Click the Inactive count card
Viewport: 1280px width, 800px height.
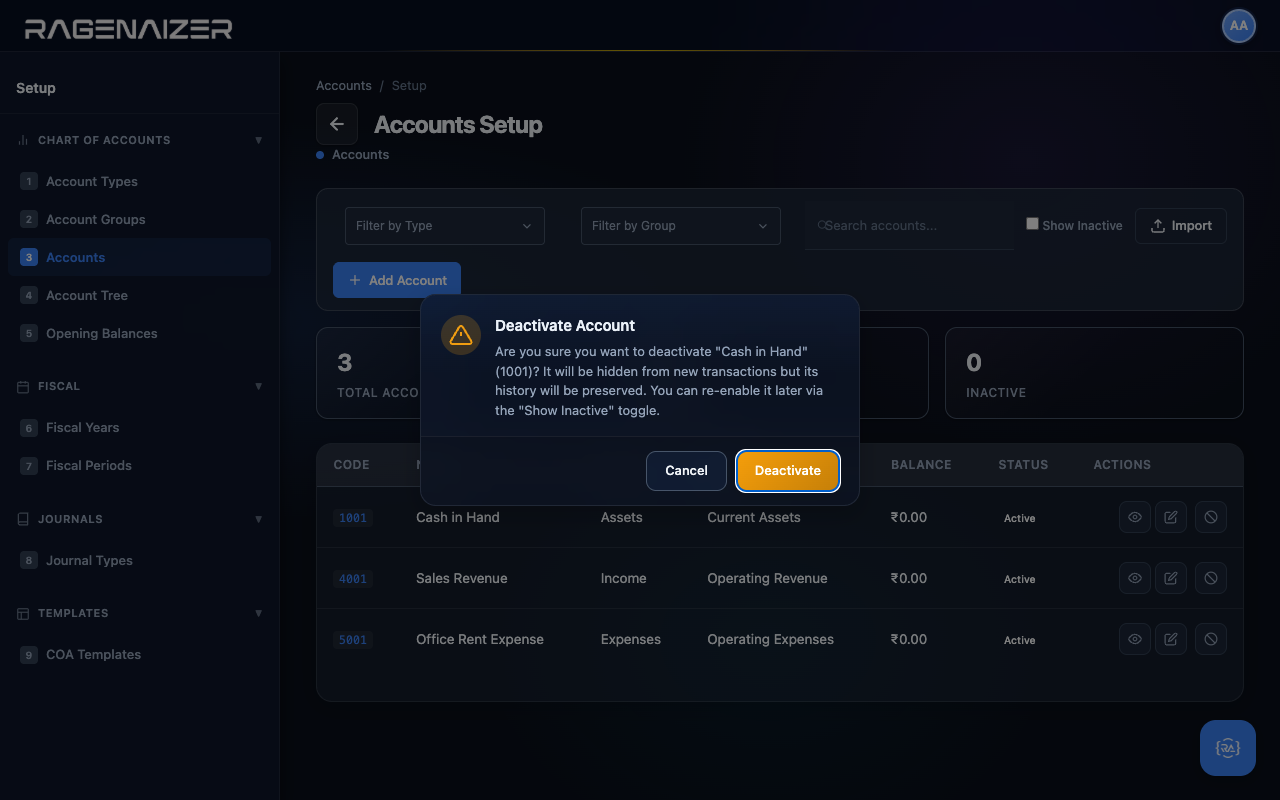(x=1094, y=373)
